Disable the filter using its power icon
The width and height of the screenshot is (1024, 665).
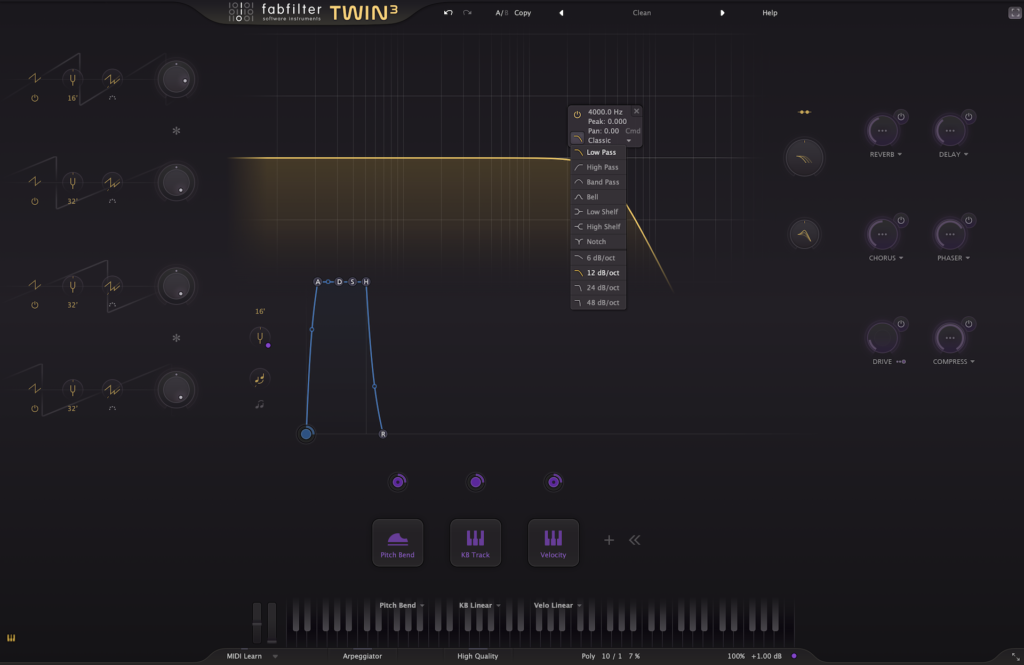click(x=577, y=115)
